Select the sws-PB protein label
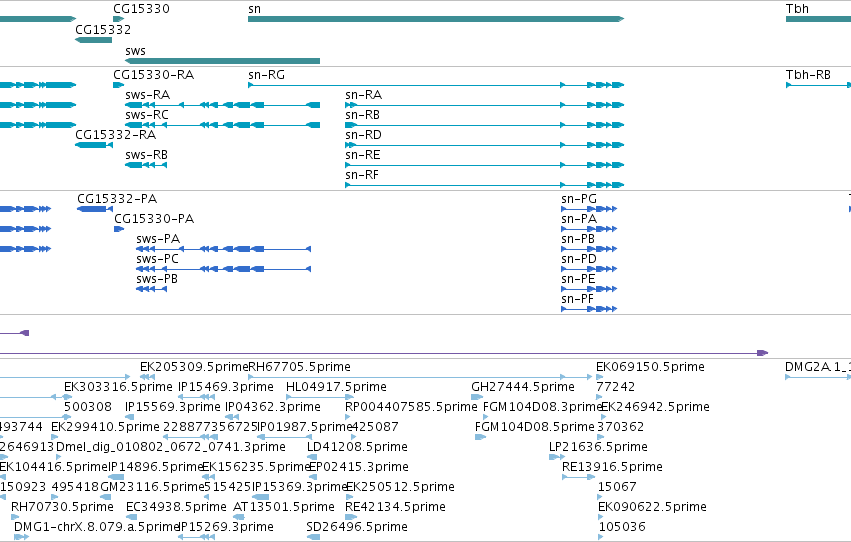This screenshot has width=851, height=542. pos(156,279)
